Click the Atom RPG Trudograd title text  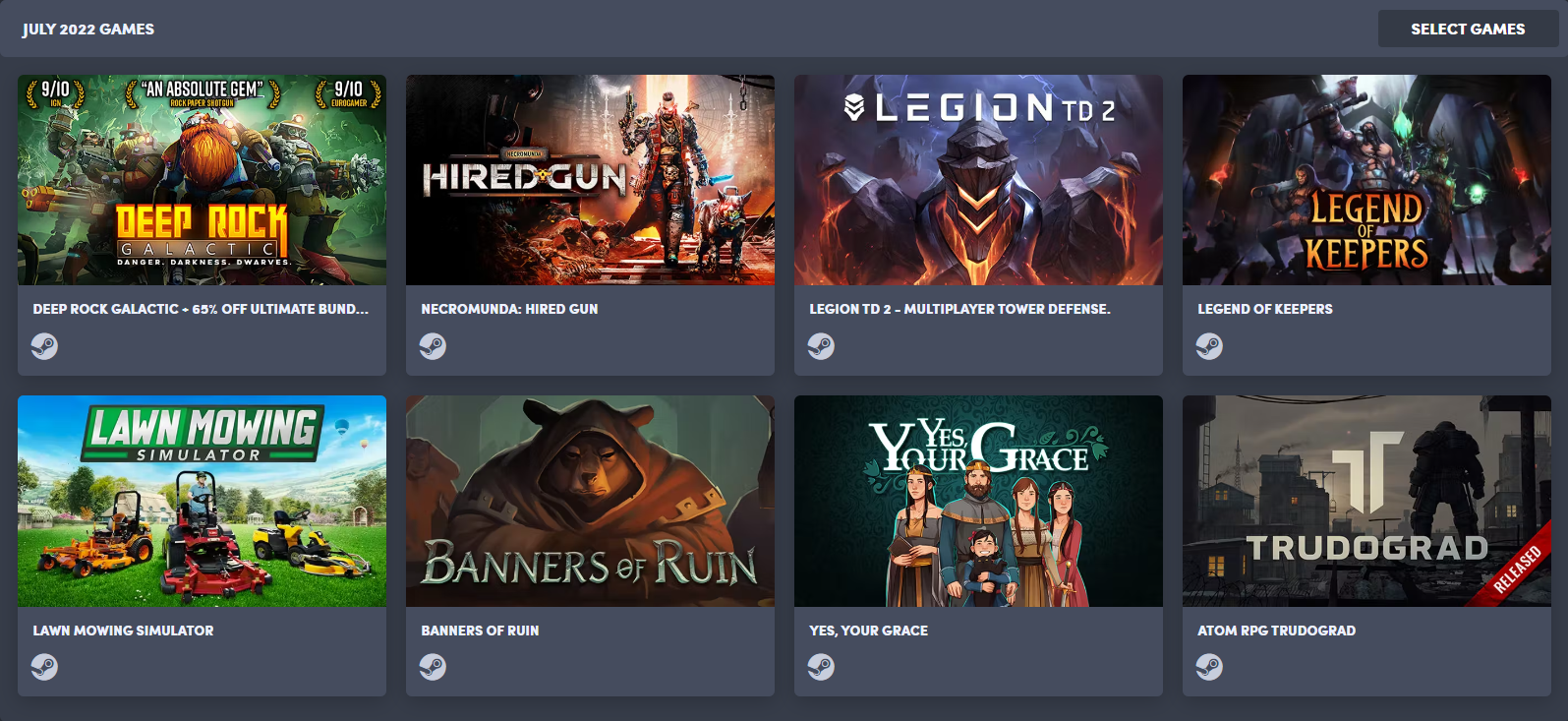point(1276,631)
